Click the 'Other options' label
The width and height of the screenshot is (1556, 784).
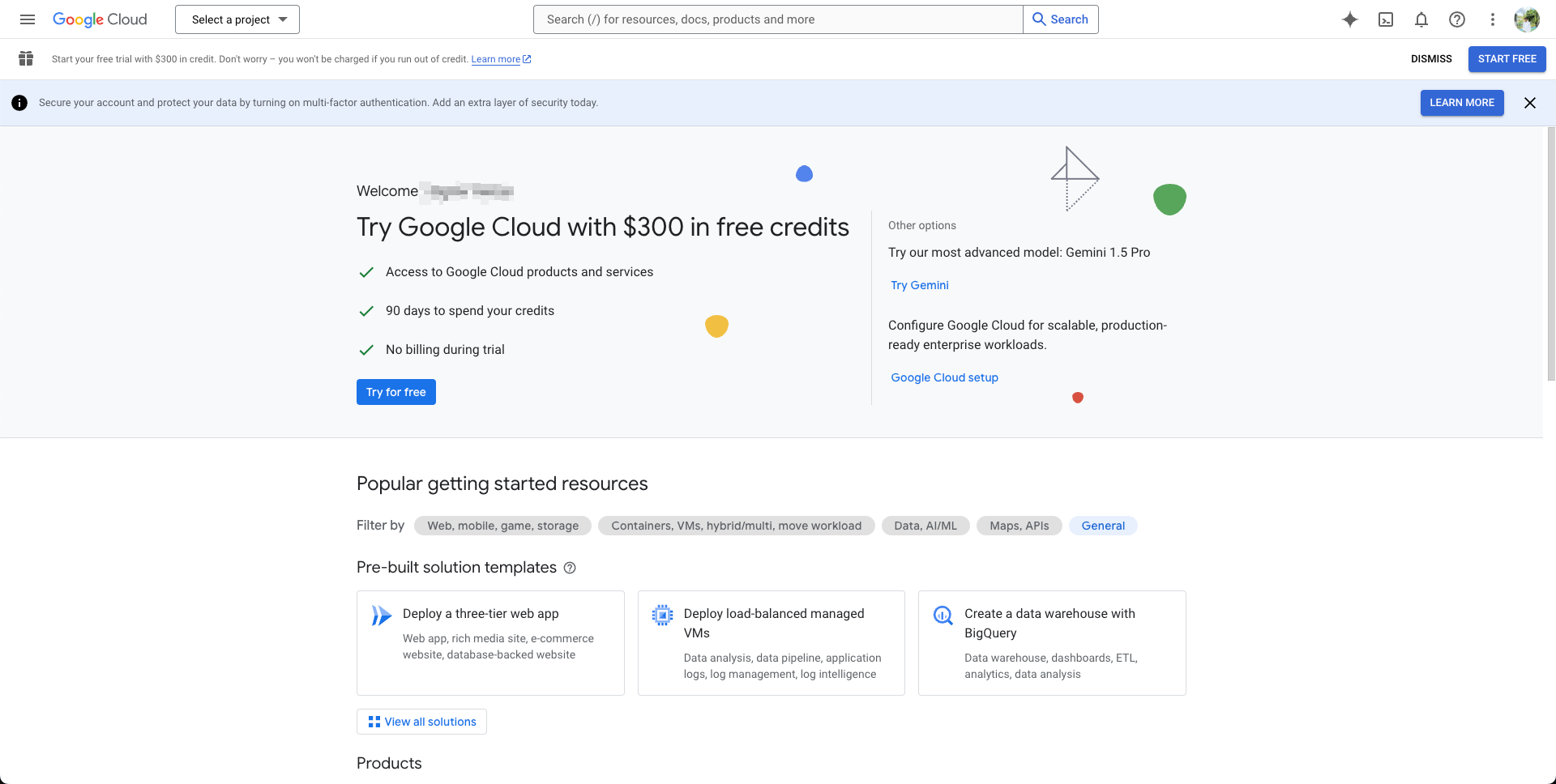(x=922, y=225)
